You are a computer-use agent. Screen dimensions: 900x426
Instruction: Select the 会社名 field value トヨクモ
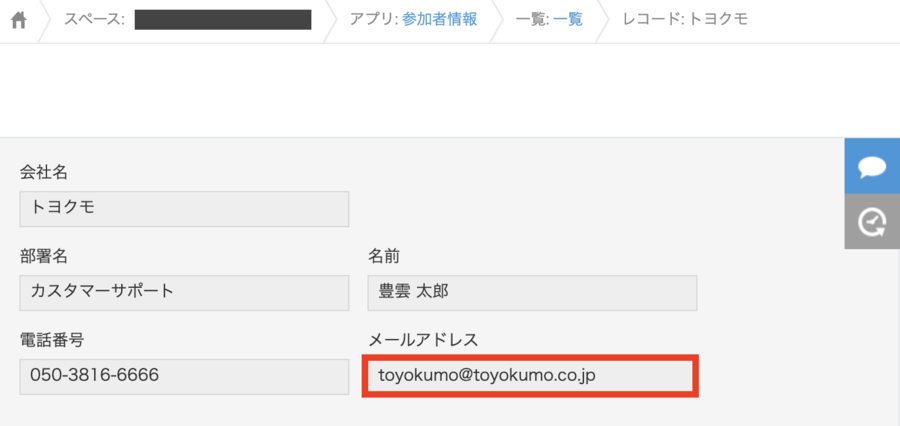click(184, 209)
